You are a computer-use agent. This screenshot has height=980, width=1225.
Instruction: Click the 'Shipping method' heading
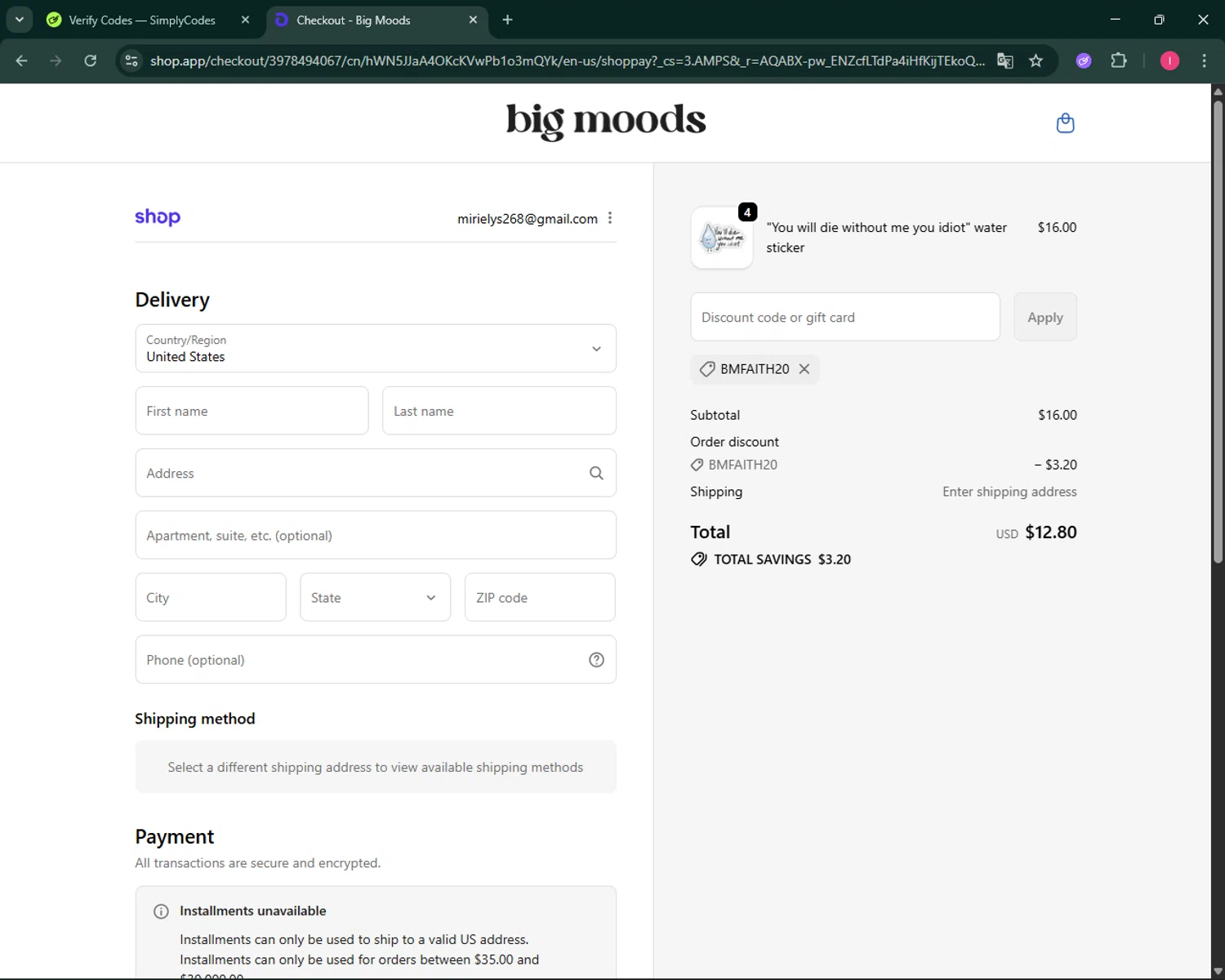coord(195,719)
